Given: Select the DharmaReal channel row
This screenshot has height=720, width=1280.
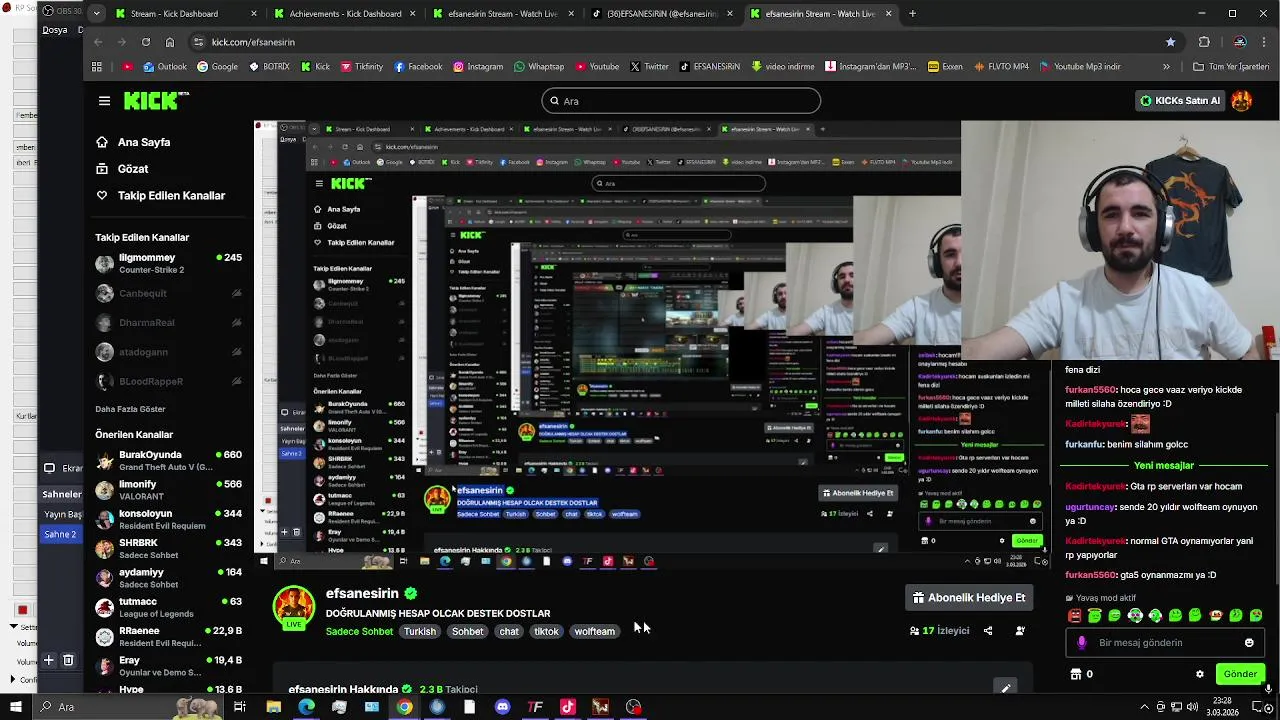Looking at the screenshot, I should pyautogui.click(x=168, y=322).
